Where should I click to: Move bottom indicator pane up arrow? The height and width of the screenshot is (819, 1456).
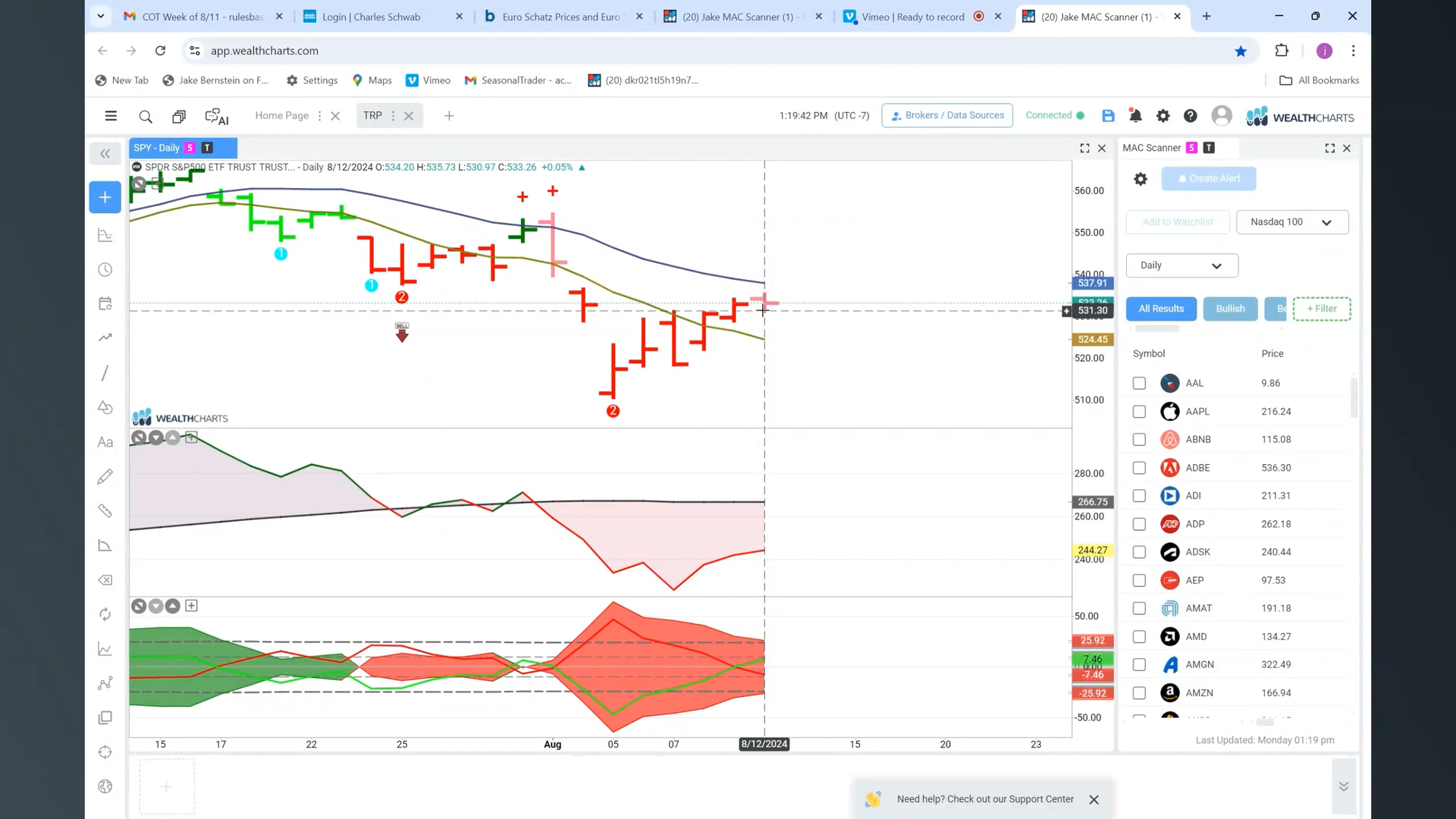pyautogui.click(x=173, y=606)
